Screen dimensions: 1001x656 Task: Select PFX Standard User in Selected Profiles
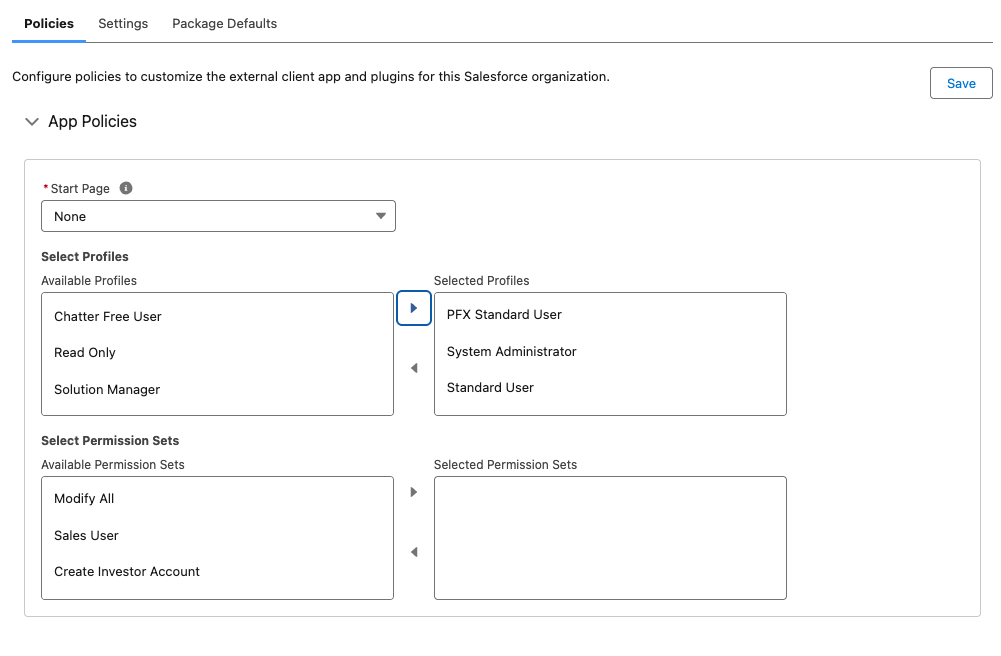click(504, 315)
